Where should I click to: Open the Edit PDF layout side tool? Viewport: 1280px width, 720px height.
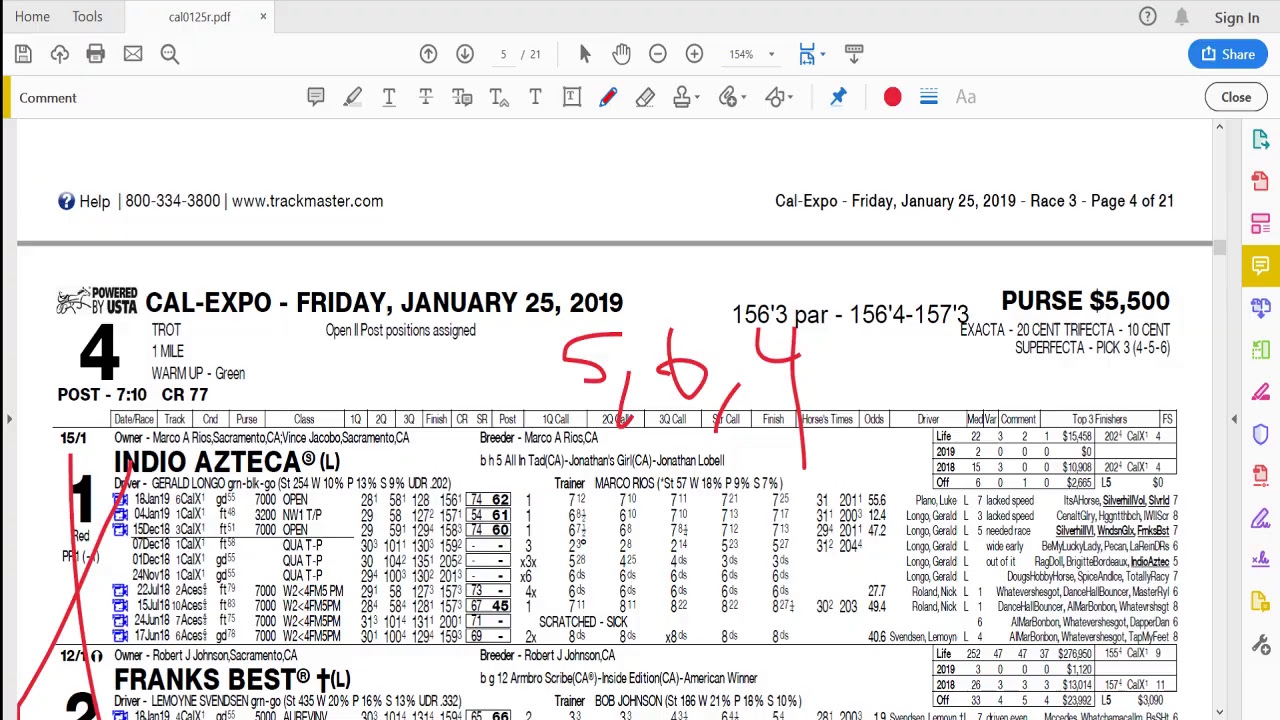click(x=1260, y=223)
